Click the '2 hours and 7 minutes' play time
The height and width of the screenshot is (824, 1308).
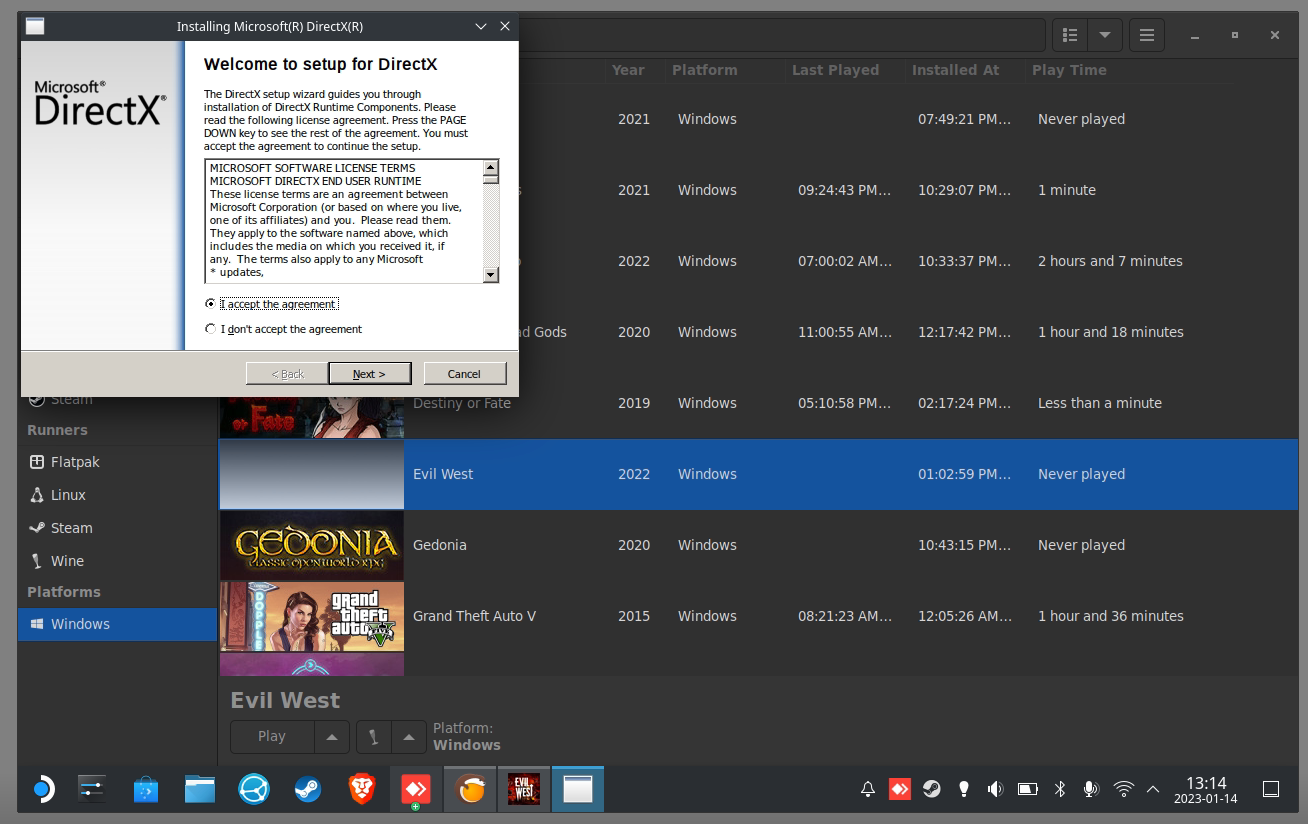[1110, 261]
